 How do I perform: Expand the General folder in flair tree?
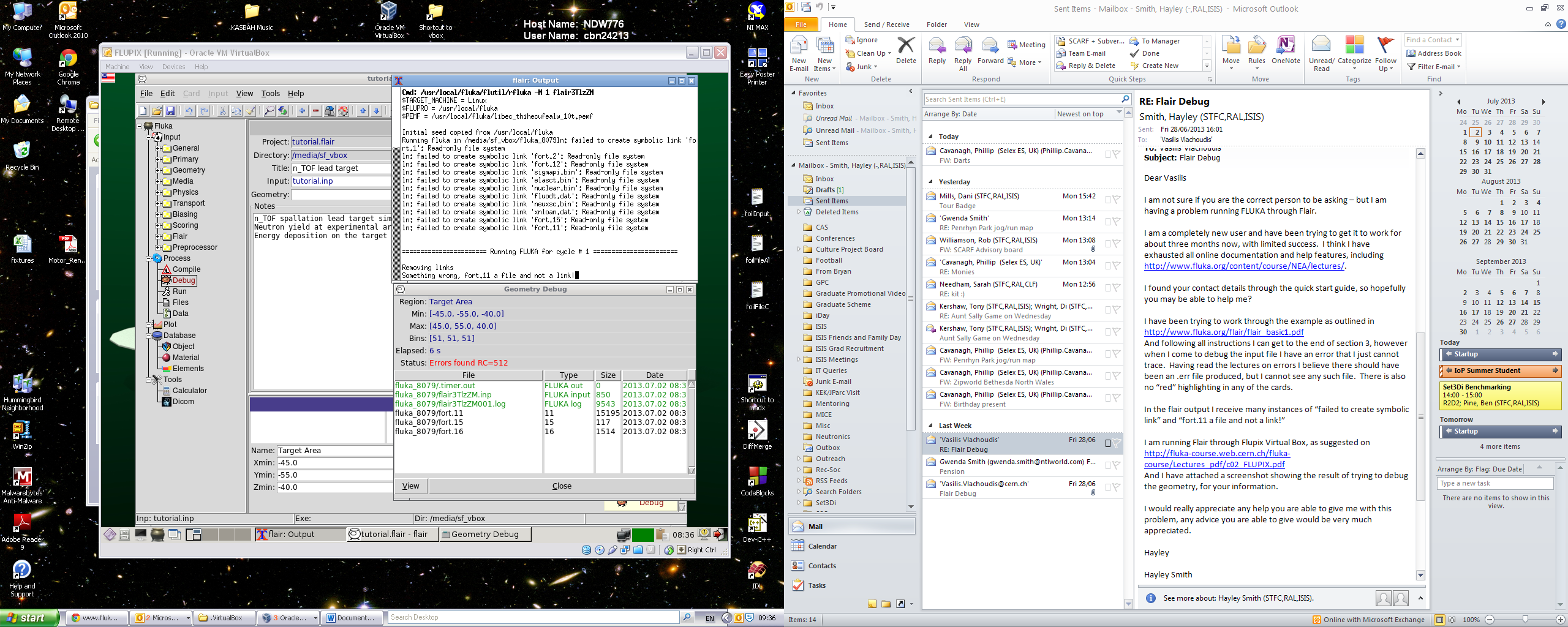(x=158, y=148)
